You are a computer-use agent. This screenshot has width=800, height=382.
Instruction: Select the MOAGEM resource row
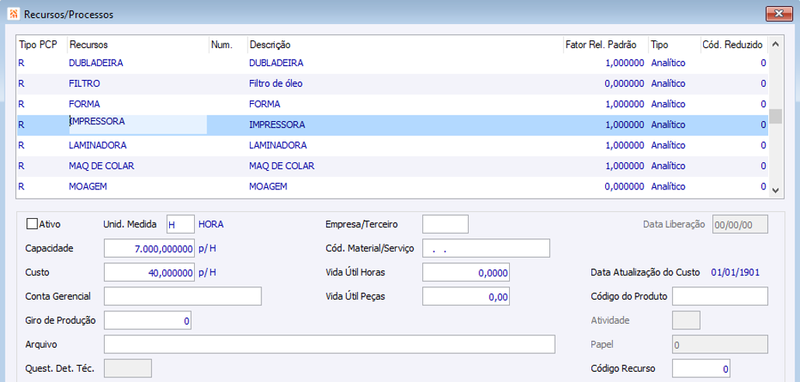[x=392, y=187]
